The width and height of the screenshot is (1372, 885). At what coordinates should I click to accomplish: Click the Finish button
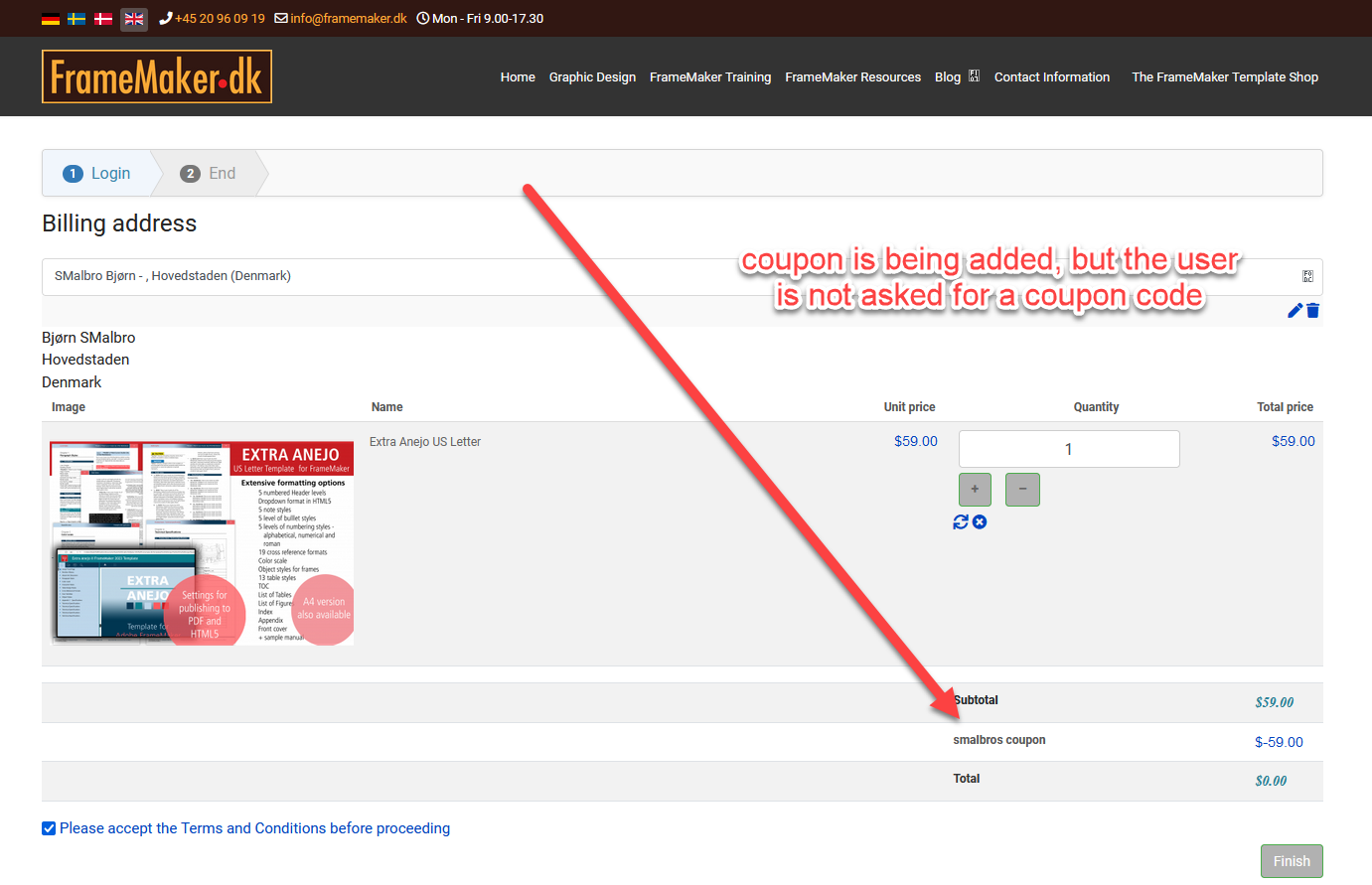click(1292, 861)
